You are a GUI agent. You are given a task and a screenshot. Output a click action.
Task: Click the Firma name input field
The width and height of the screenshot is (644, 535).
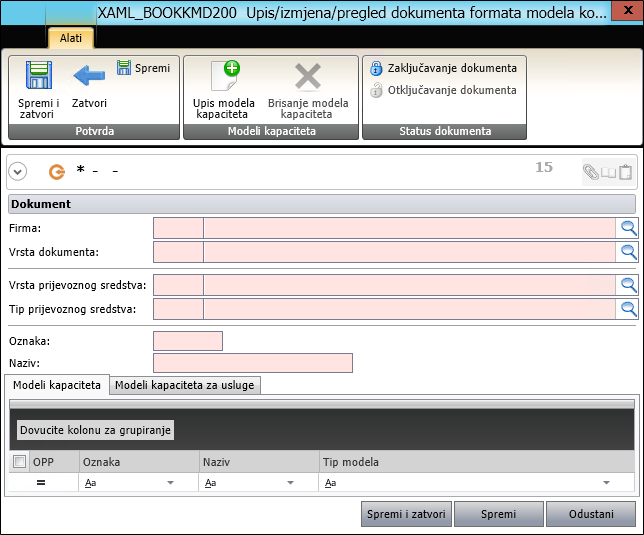point(410,228)
